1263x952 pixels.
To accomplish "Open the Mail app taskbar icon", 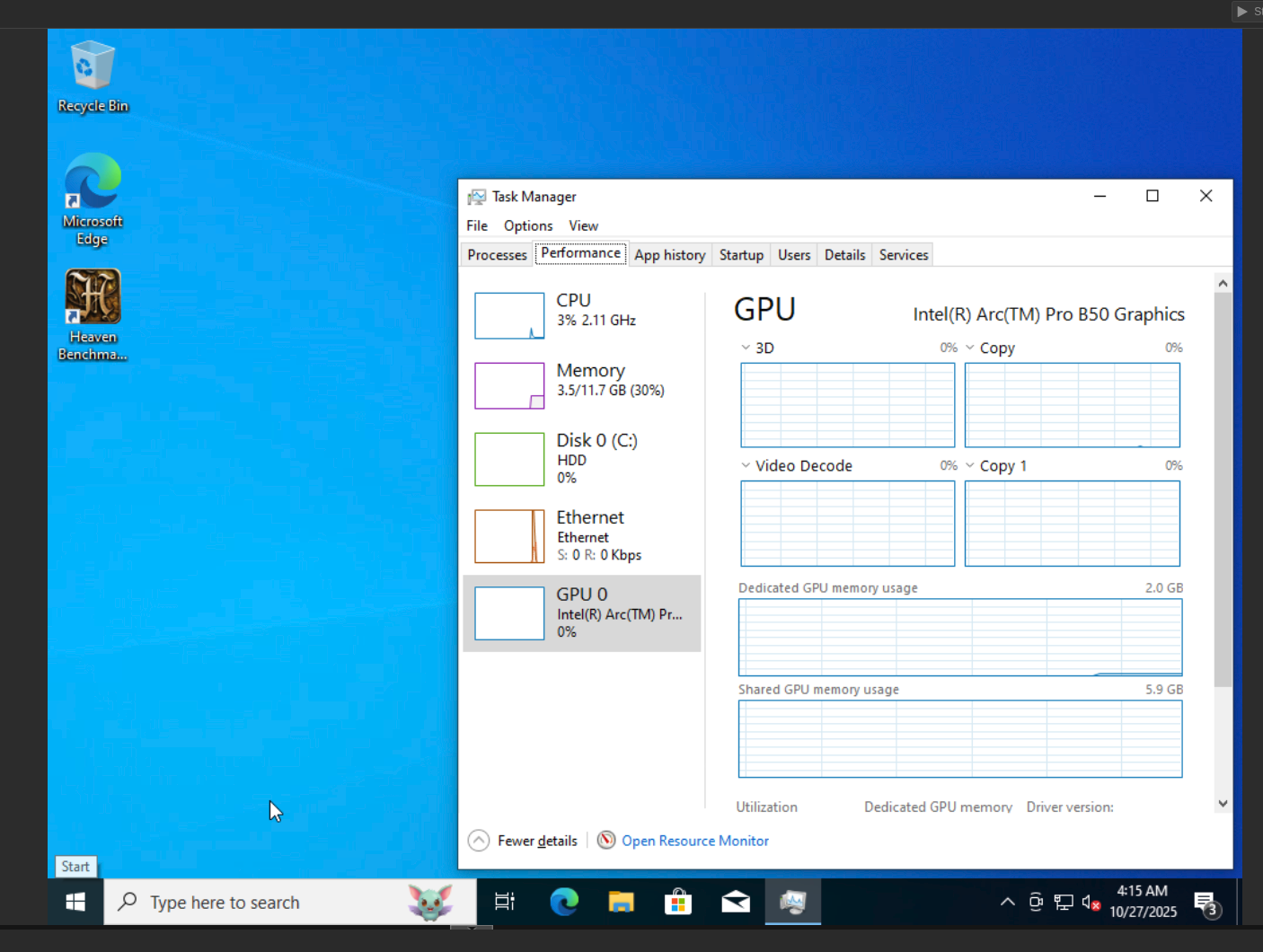I will tap(736, 902).
